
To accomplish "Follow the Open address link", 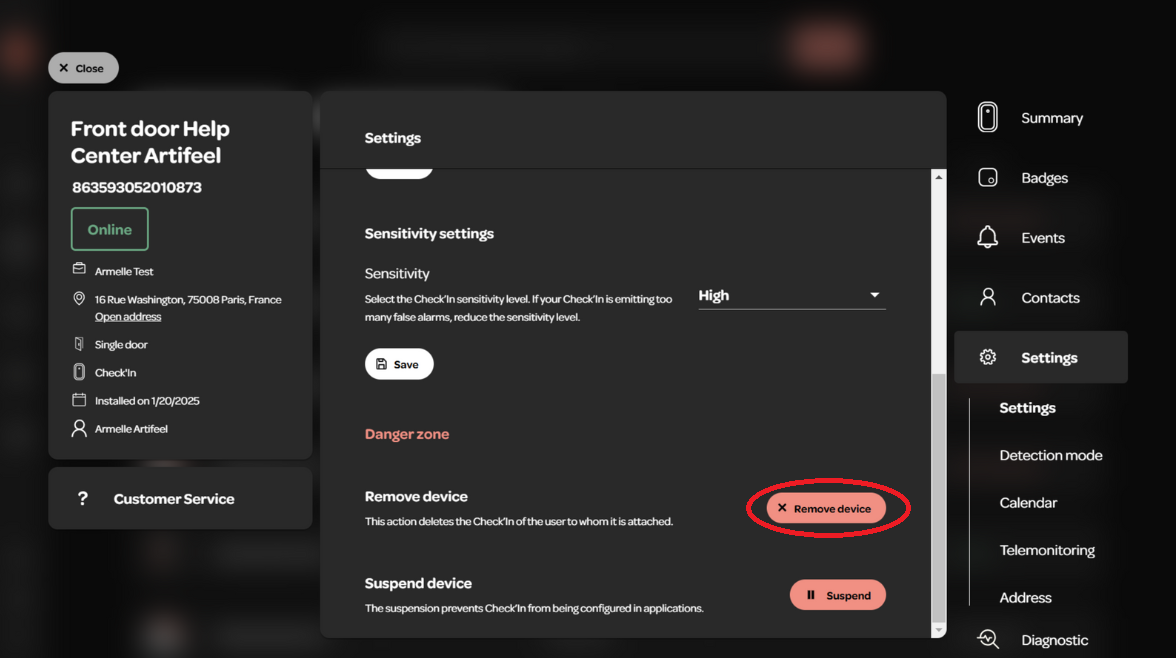I will pos(128,317).
